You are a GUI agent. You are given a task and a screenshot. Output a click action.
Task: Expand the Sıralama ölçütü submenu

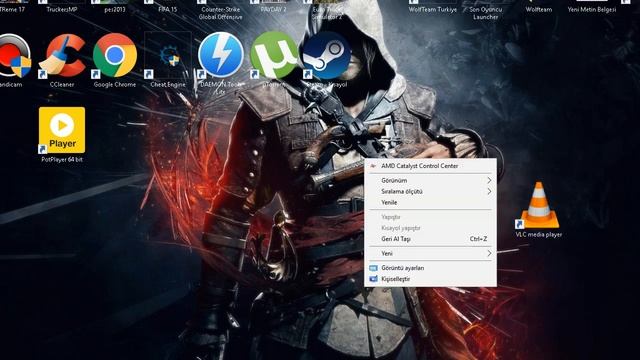pyautogui.click(x=431, y=191)
